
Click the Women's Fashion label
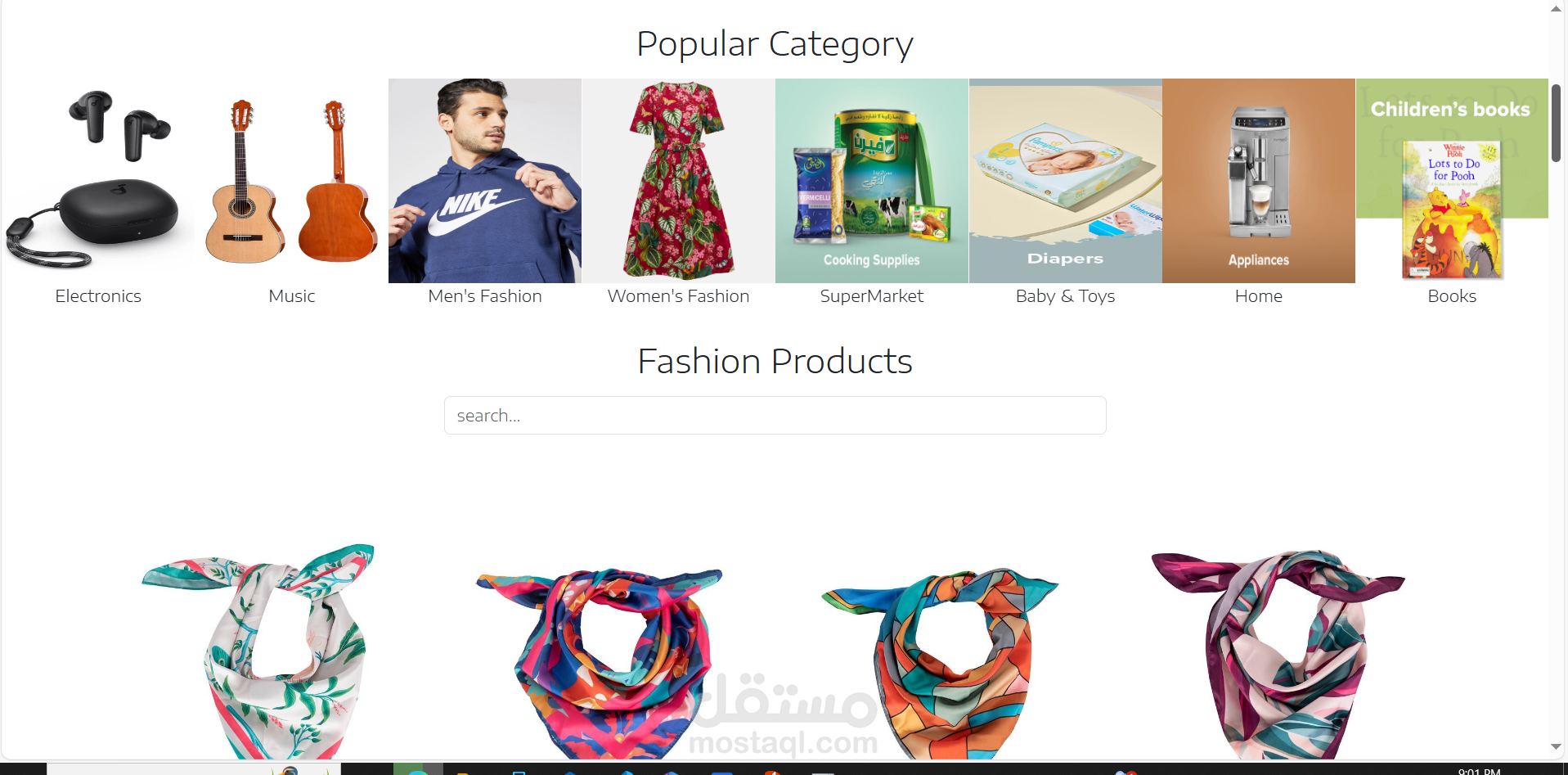click(x=678, y=296)
